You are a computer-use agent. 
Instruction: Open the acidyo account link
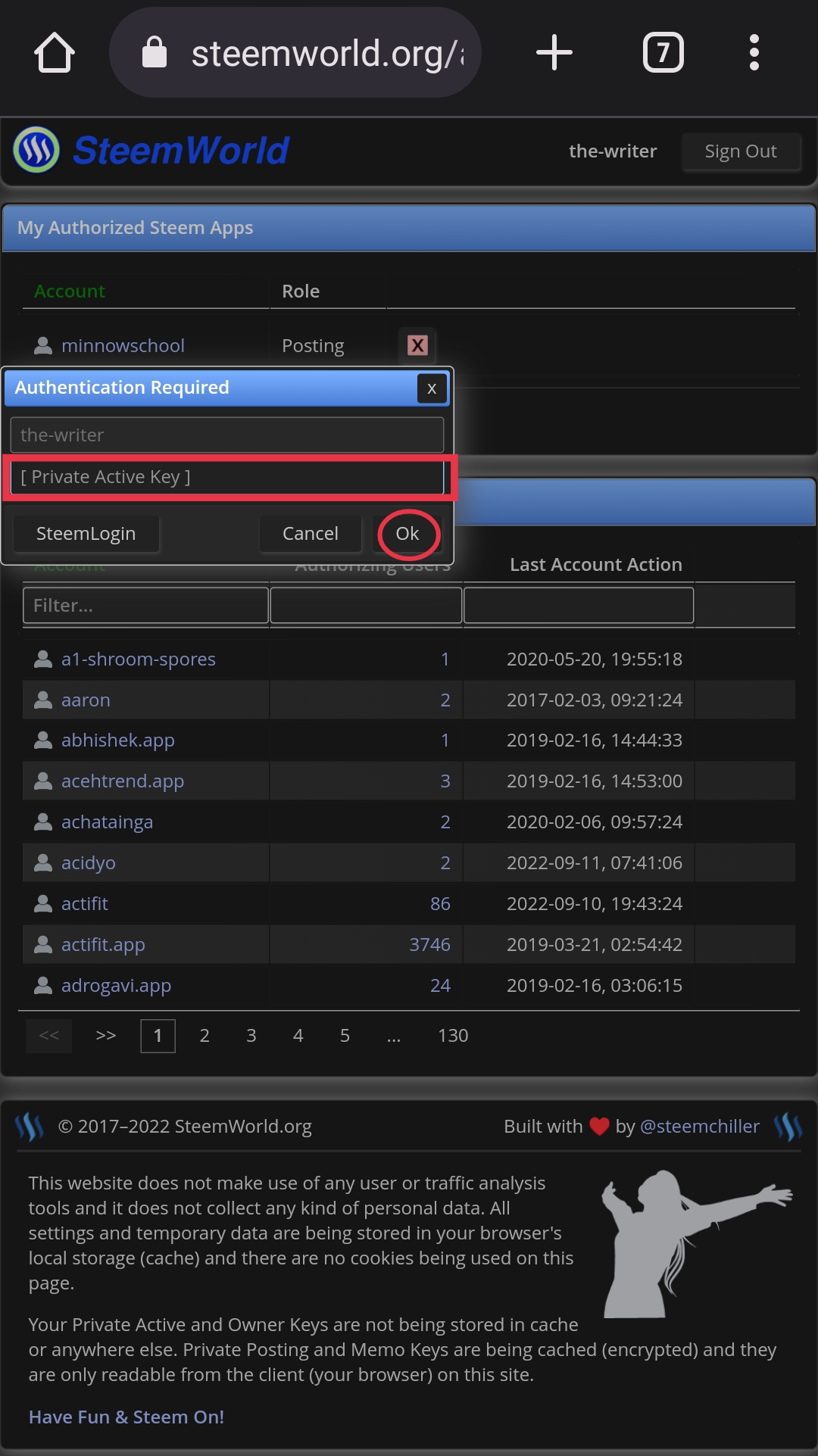click(x=89, y=863)
